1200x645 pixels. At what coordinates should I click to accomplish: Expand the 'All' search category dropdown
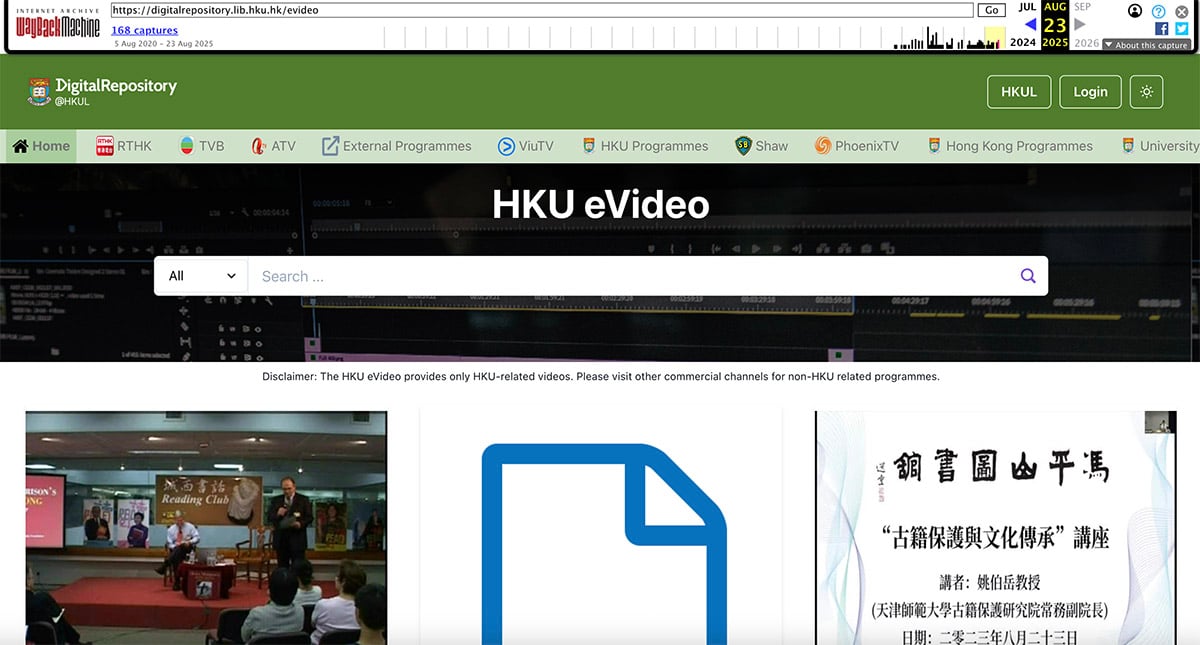tap(201, 276)
